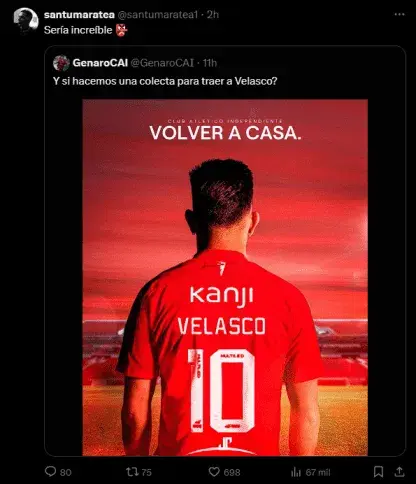
Task: Open the three-dot more options menu
Action: click(399, 14)
